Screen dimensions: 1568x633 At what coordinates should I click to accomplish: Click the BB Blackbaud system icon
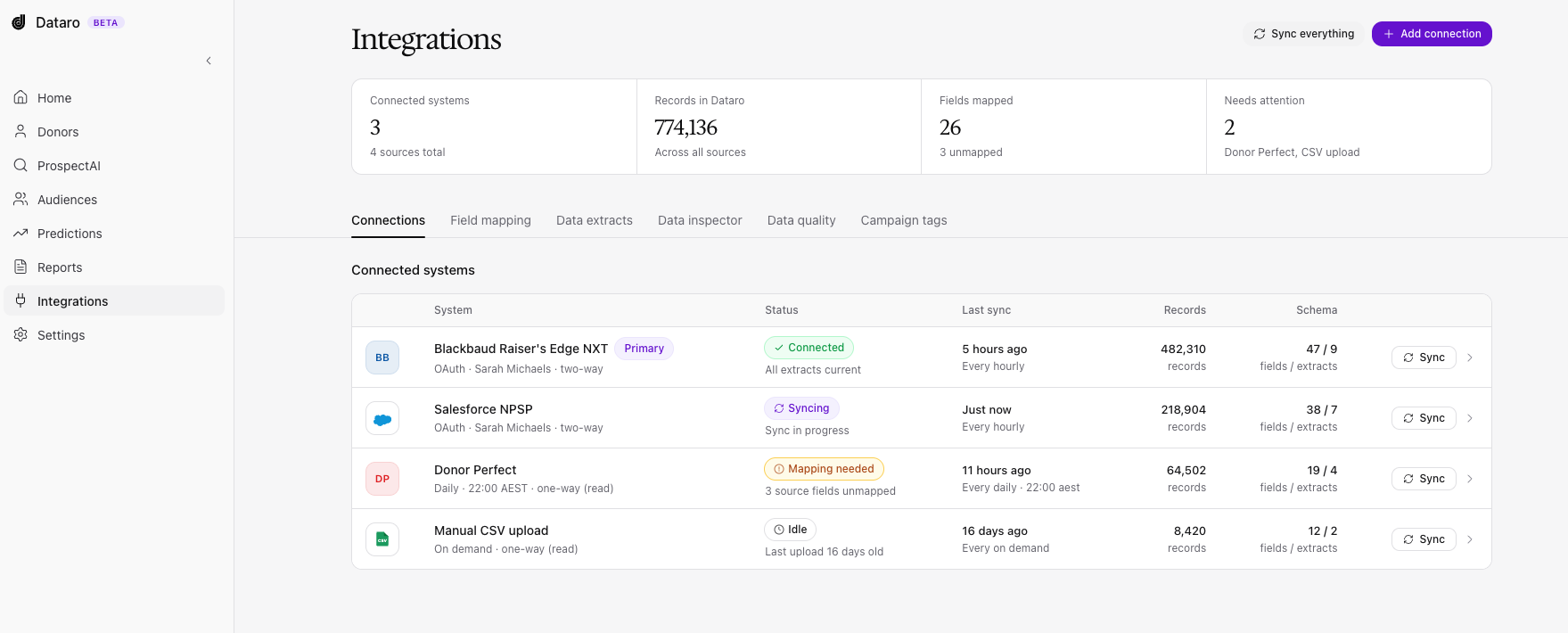[x=382, y=358]
